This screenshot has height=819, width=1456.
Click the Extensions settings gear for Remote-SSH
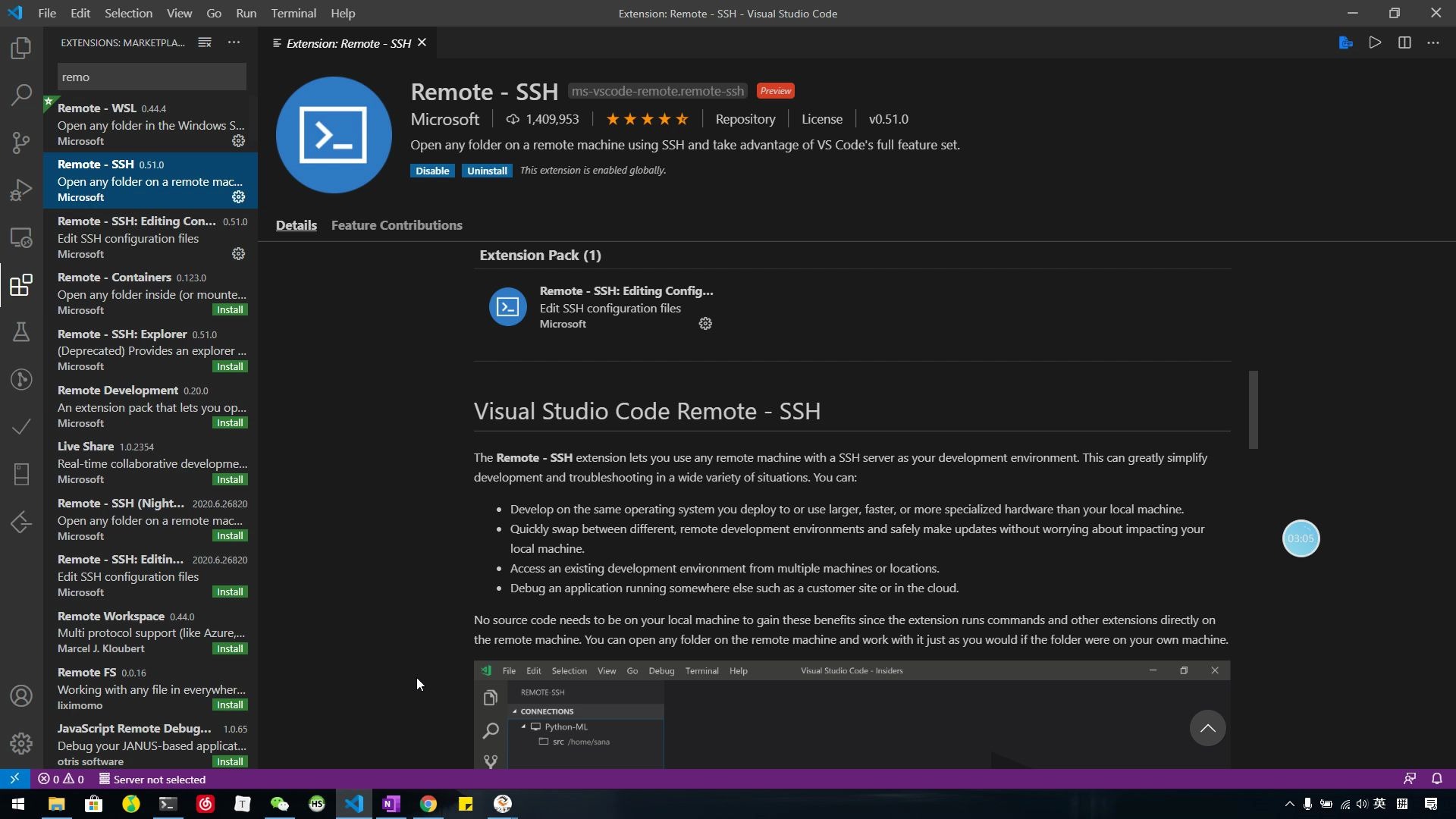(238, 197)
